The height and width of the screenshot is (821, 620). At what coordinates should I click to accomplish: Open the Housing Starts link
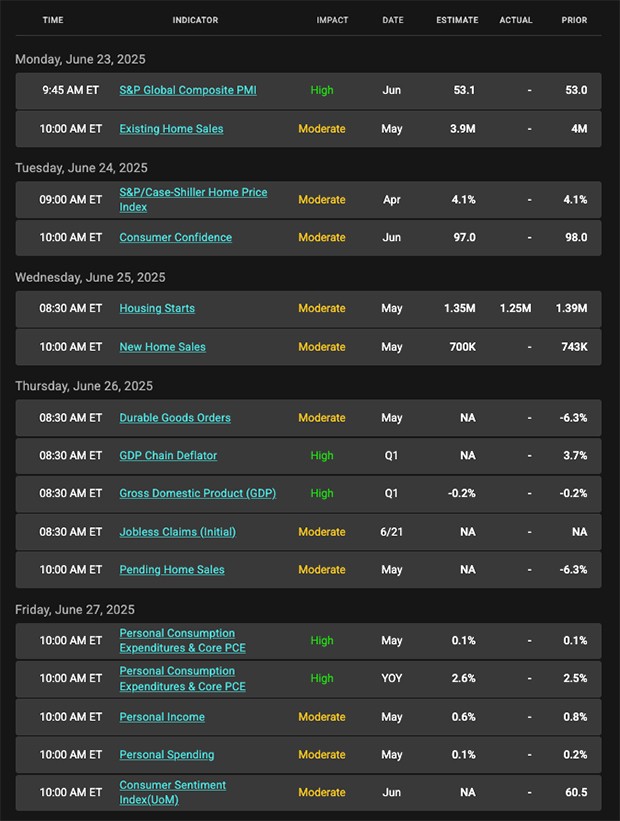(x=157, y=308)
